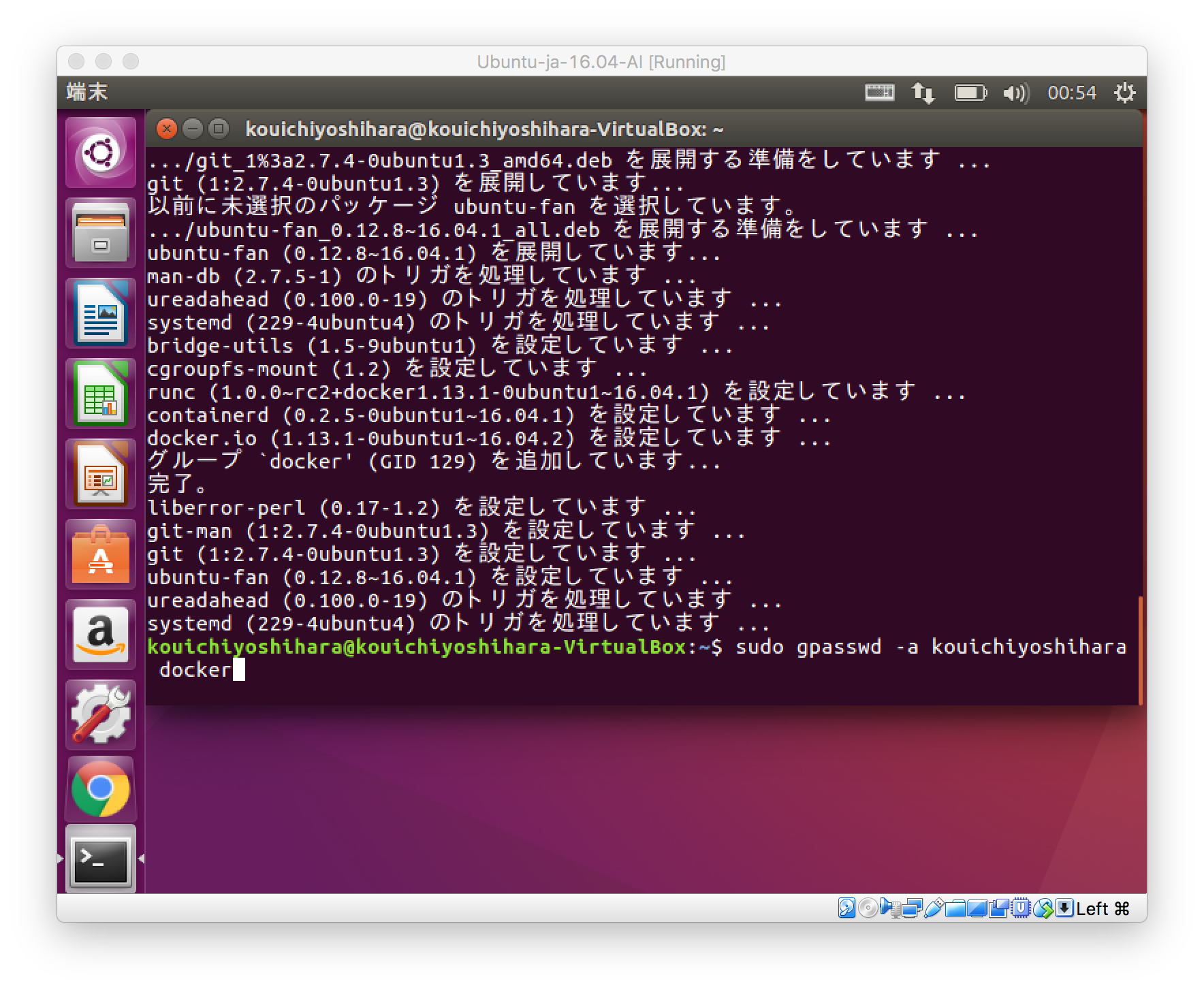Screen dimensions: 1204x990
Task: Click the 端末 application menu title
Action: 87,92
